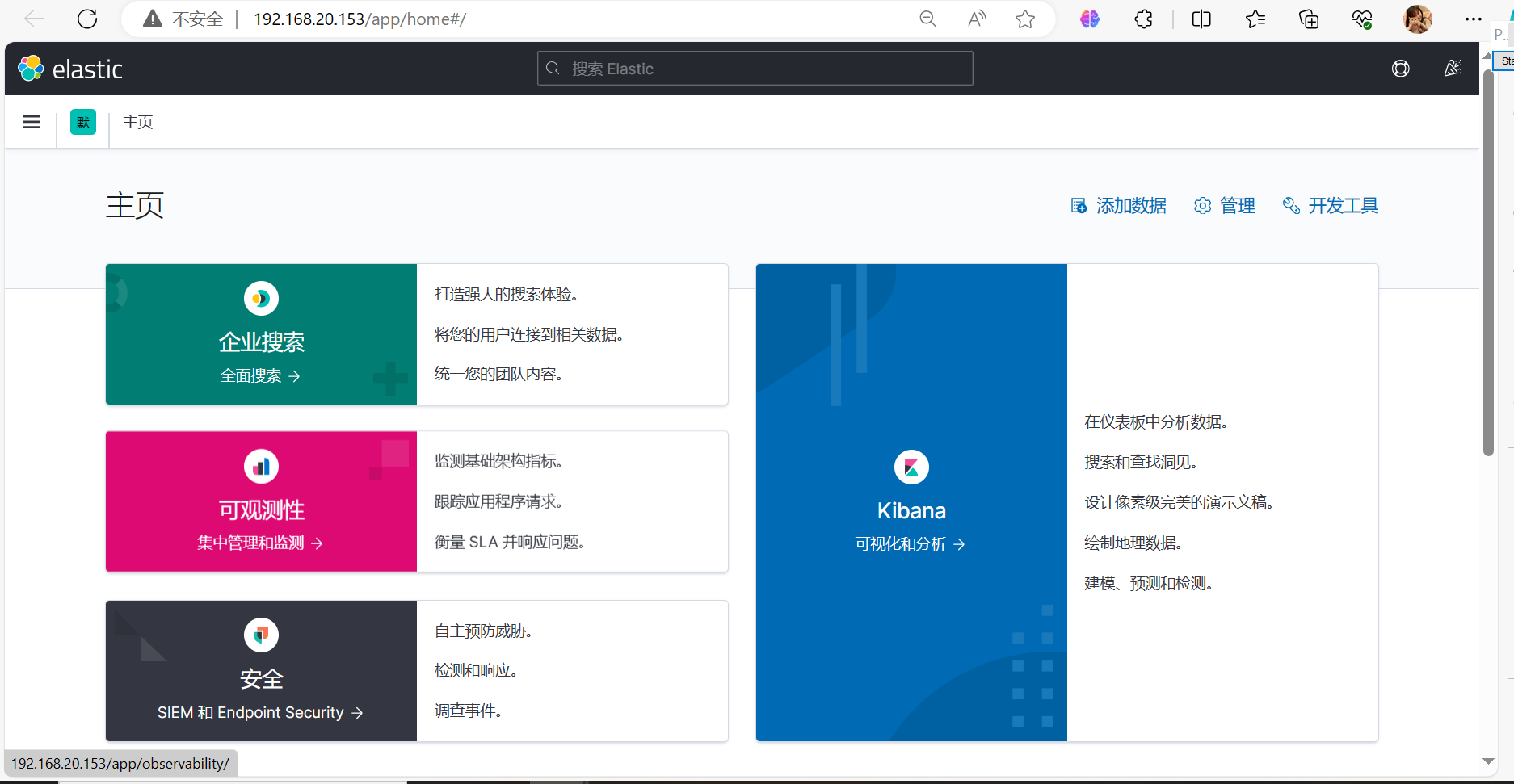Viewport: 1514px width, 784px height.
Task: Click the text 绘制地理数据。
Action: pyautogui.click(x=1134, y=543)
